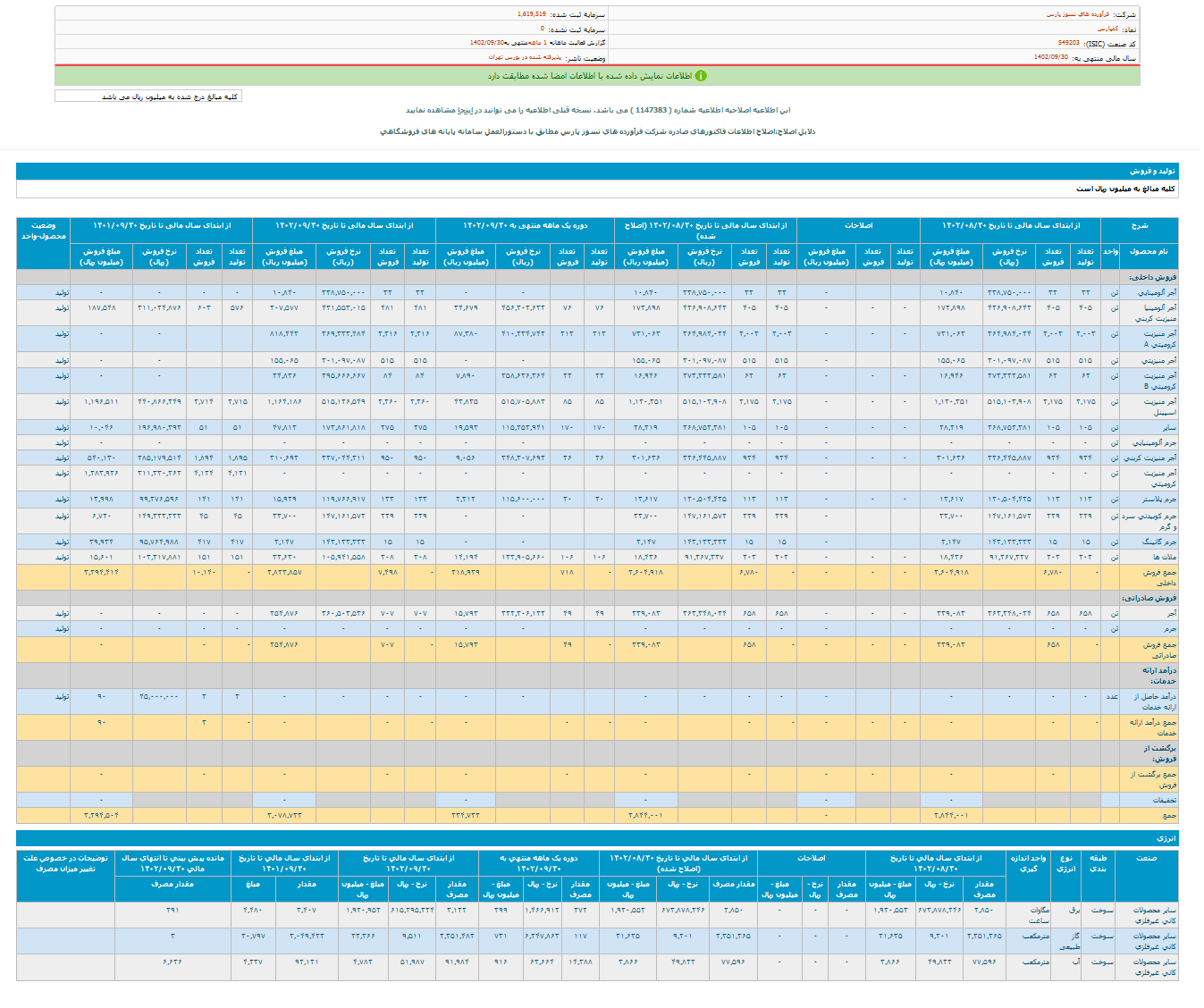This screenshot has height=1008, width=1204.
Task: Select the 'انرژی' section header
Action: (x=1166, y=837)
